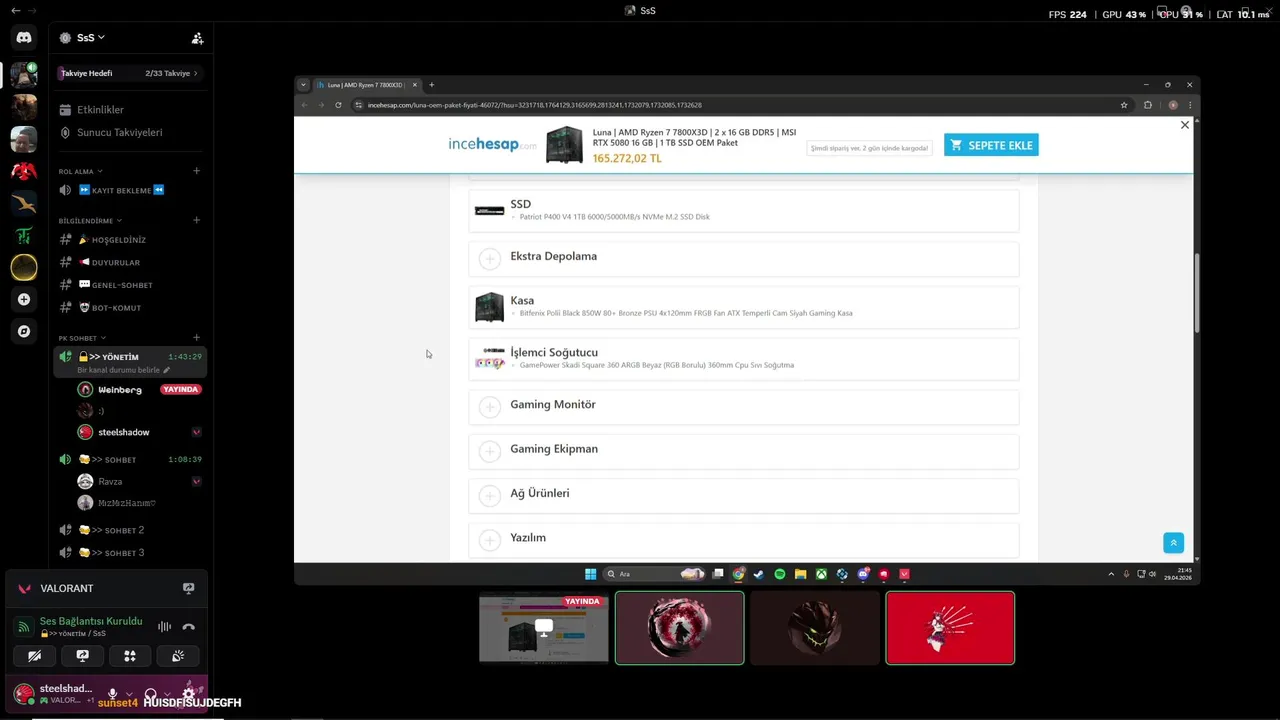Open the flying bird server icon
This screenshot has height=720, width=1280.
pyautogui.click(x=24, y=203)
